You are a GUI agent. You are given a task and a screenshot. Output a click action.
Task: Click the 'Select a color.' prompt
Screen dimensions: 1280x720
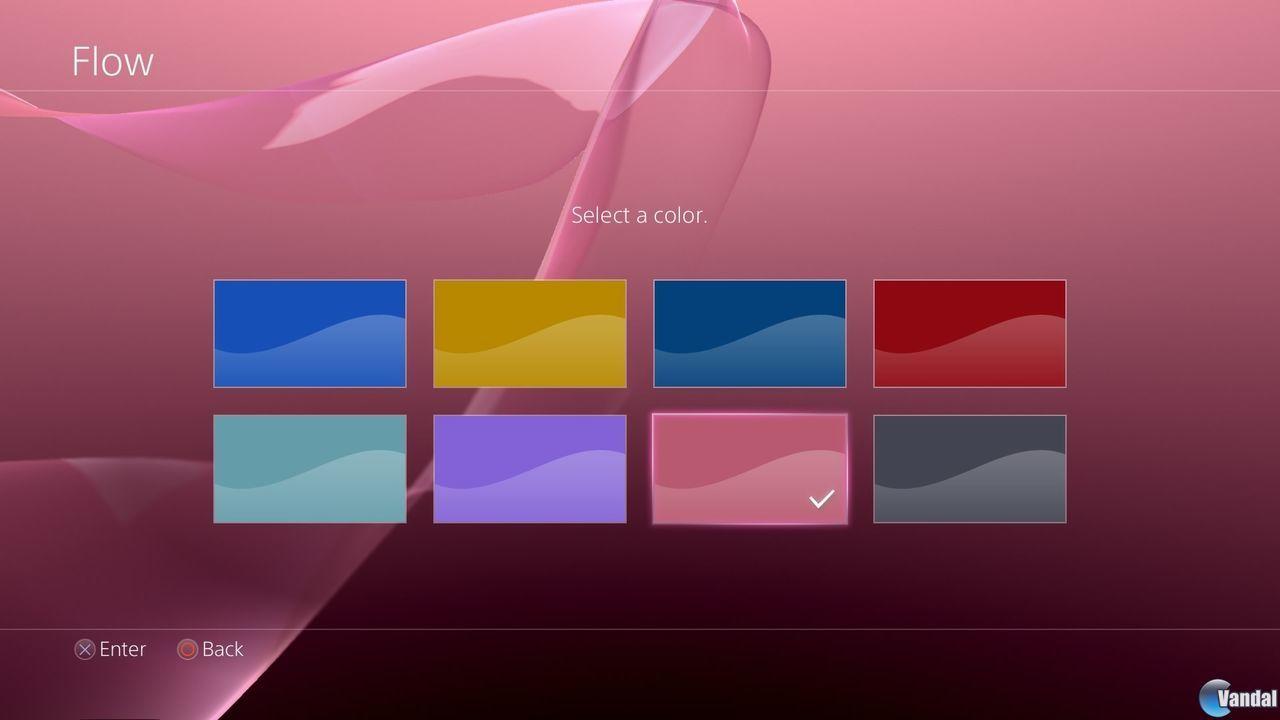tap(639, 215)
